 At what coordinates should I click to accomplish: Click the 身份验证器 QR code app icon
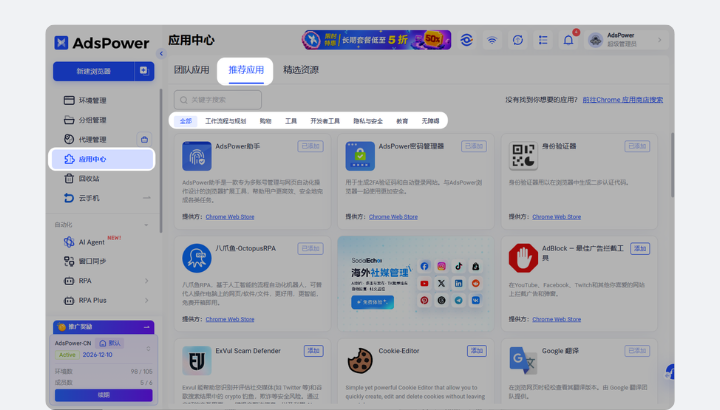tap(523, 156)
